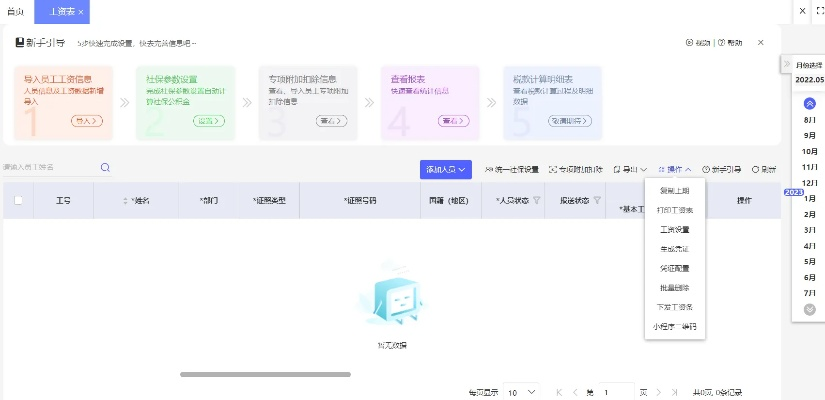
Task: Click 查看 button in the 查看报表 card
Action: pos(454,121)
